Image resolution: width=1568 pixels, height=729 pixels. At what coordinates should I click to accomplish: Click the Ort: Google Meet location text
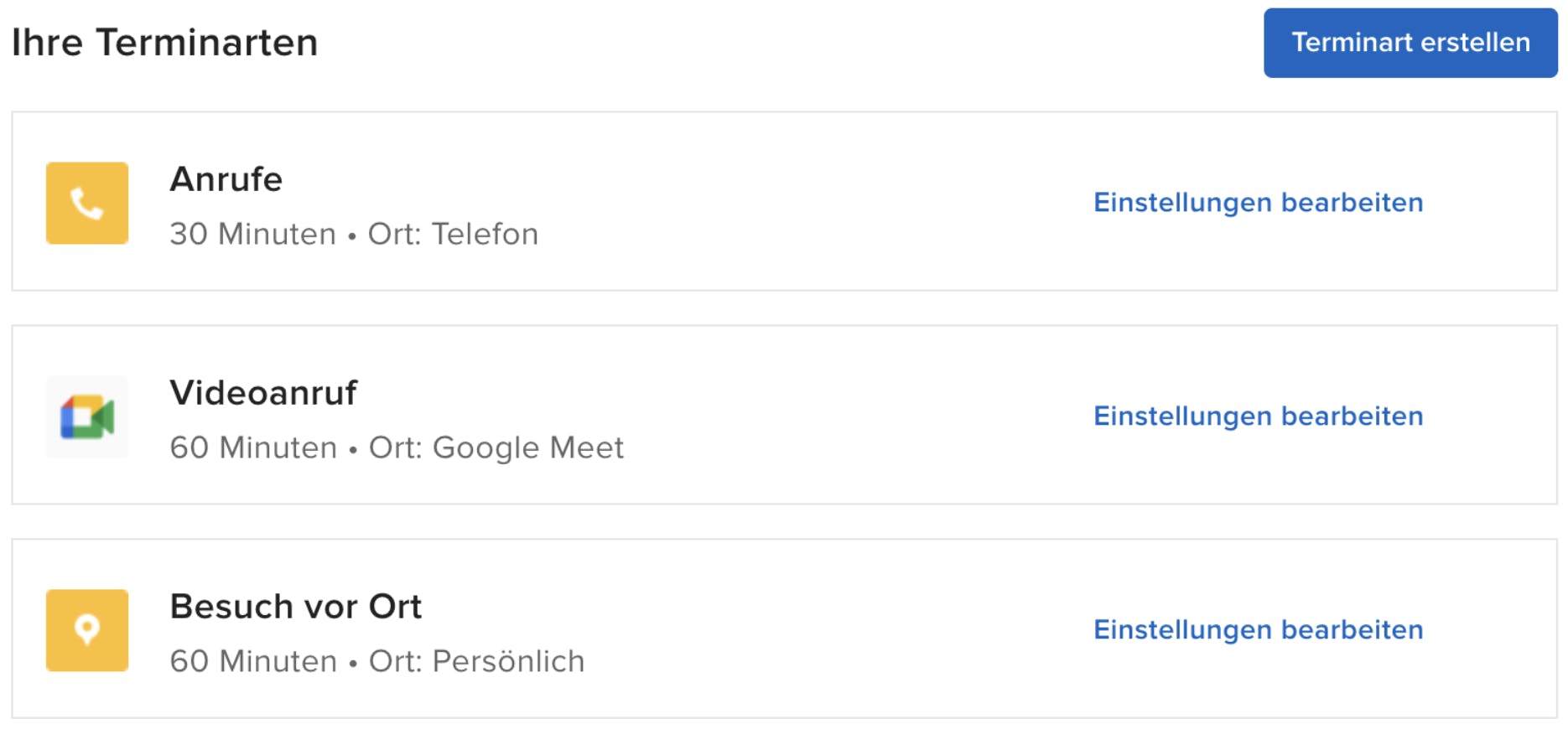click(496, 447)
